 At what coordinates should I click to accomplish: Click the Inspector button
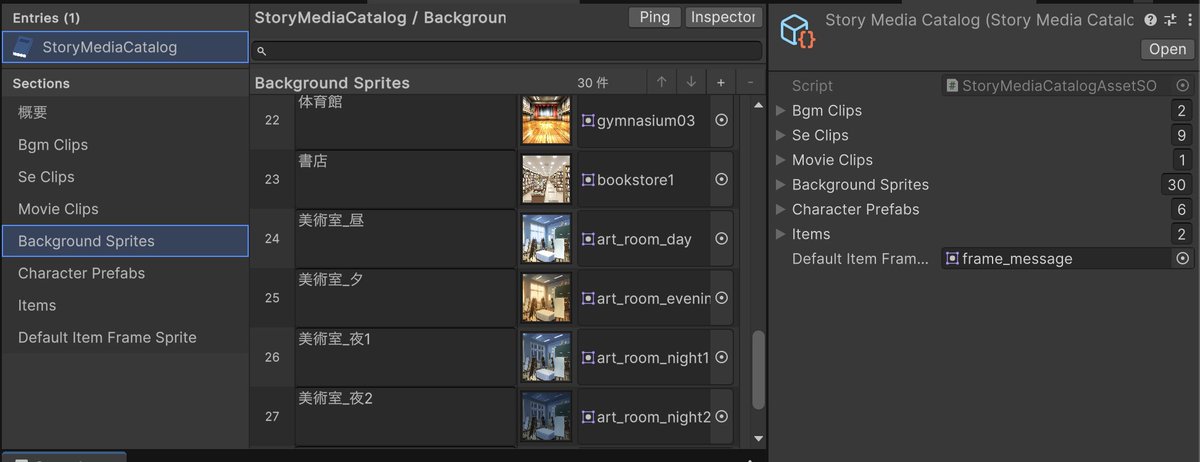(x=723, y=17)
